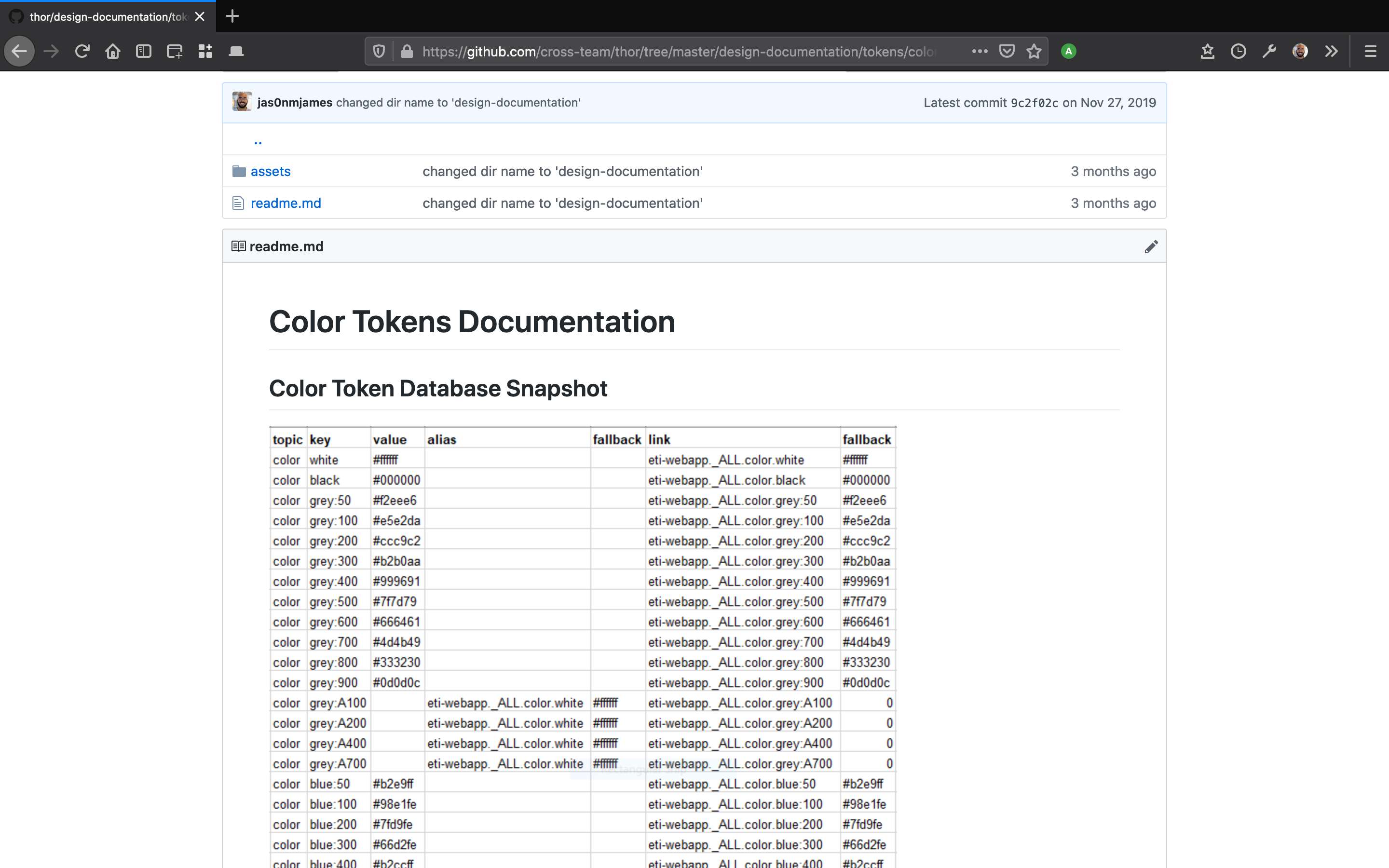
Task: Edit readme.md with the pencil icon
Action: tap(1151, 247)
